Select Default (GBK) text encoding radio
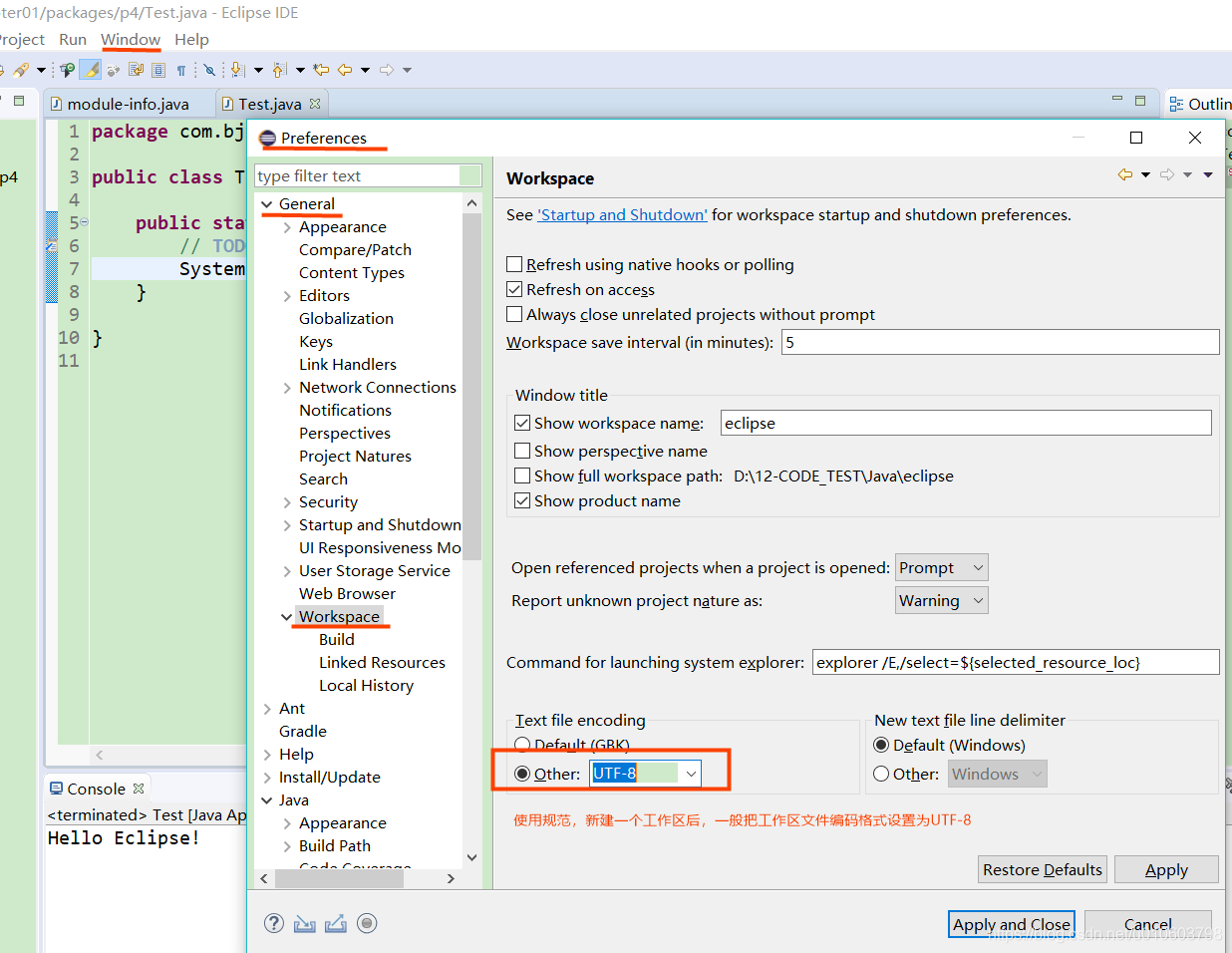Screen dimensions: 1232x953 click(522, 745)
